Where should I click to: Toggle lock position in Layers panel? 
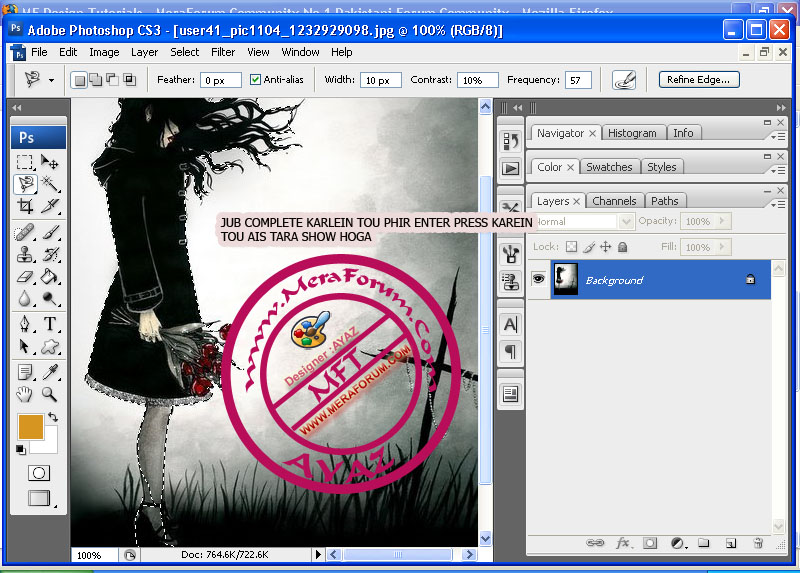(x=606, y=247)
